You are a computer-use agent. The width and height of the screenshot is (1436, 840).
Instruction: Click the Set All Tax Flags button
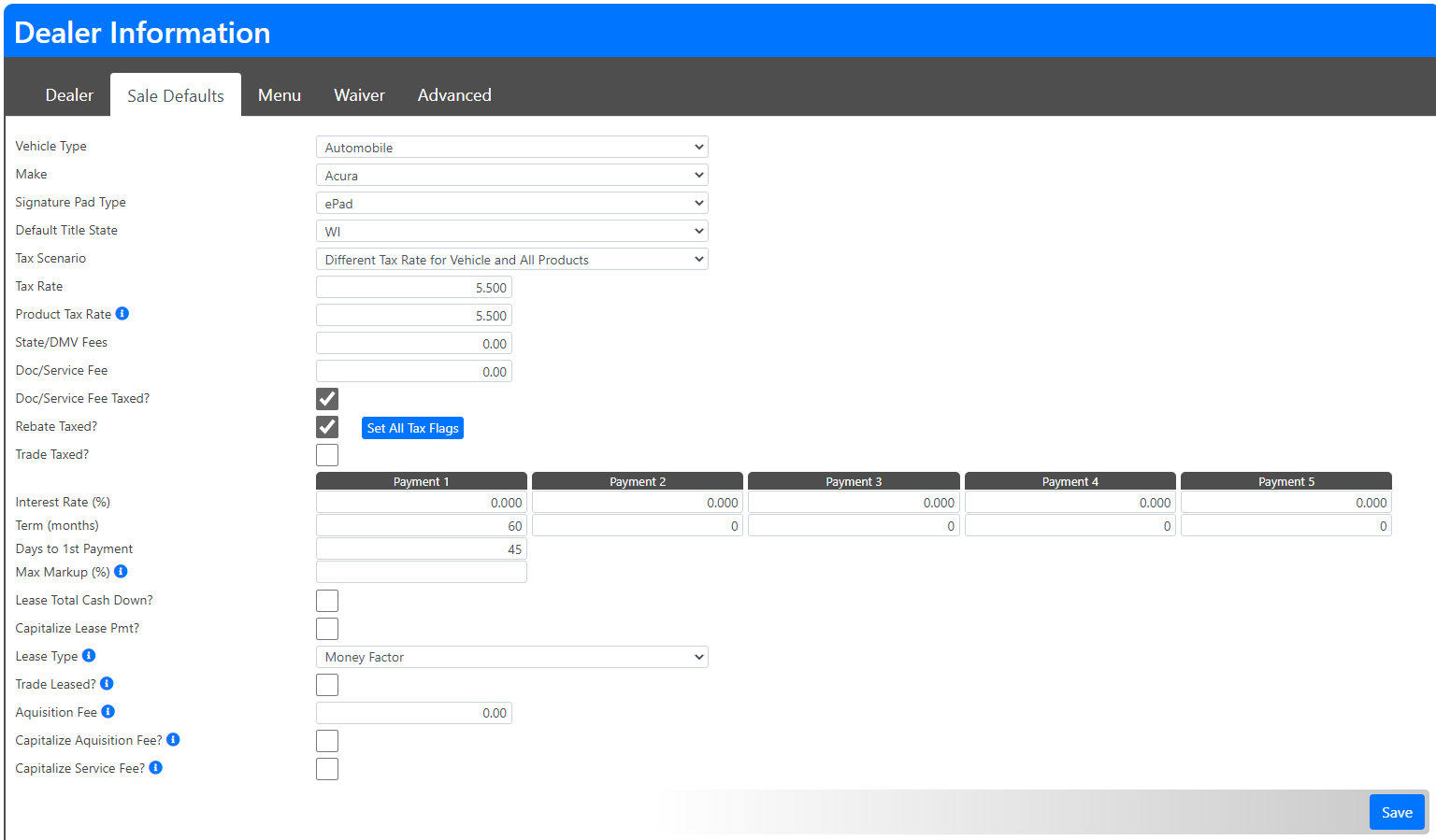(412, 428)
